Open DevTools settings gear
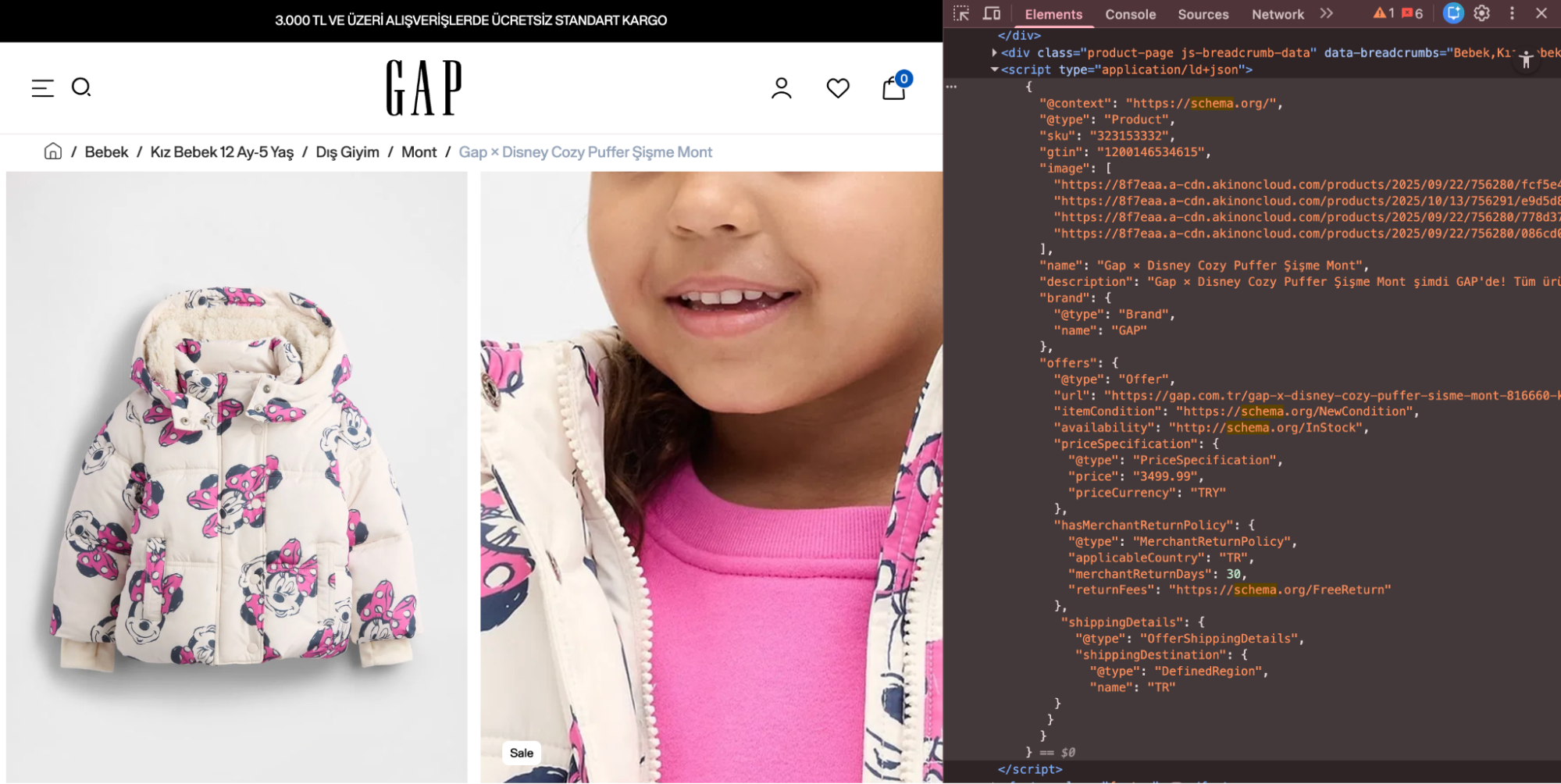Viewport: 1561px width, 784px height. (1482, 13)
